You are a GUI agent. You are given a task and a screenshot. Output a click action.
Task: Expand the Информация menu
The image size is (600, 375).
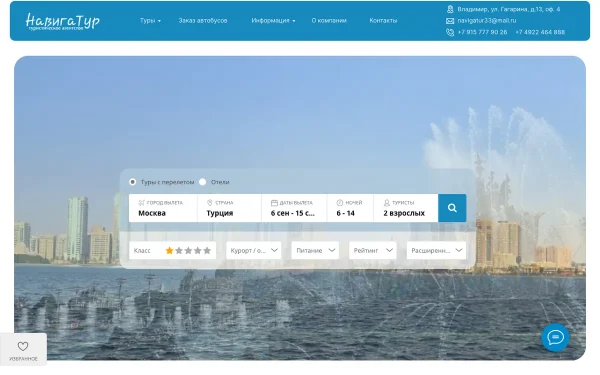273,21
